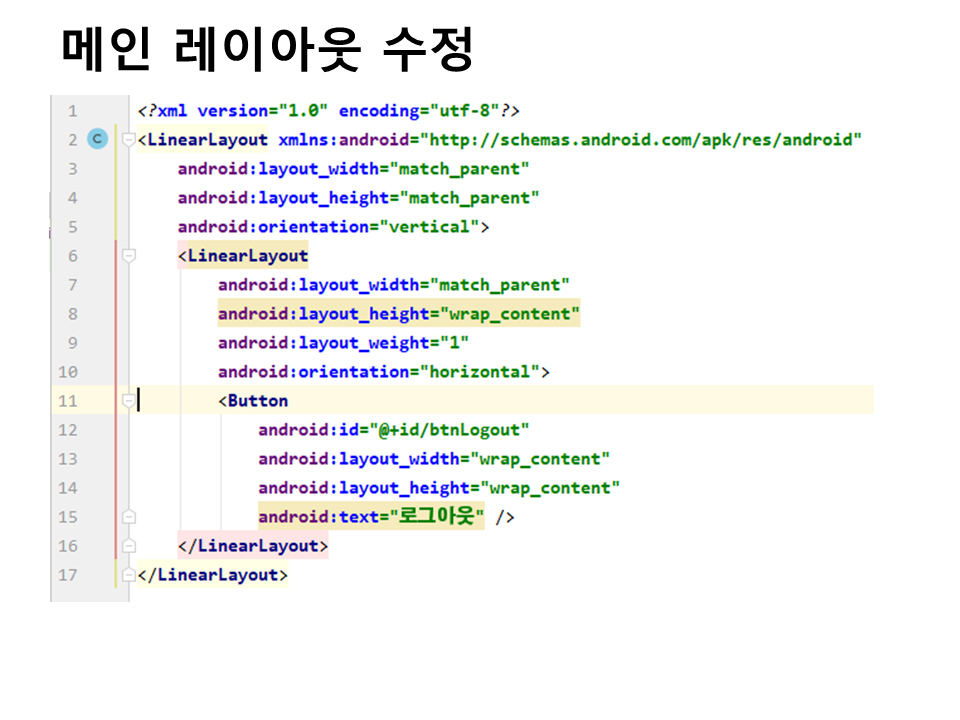Click the related class gutter icon on line 2
The width and height of the screenshot is (960, 720).
click(97, 140)
